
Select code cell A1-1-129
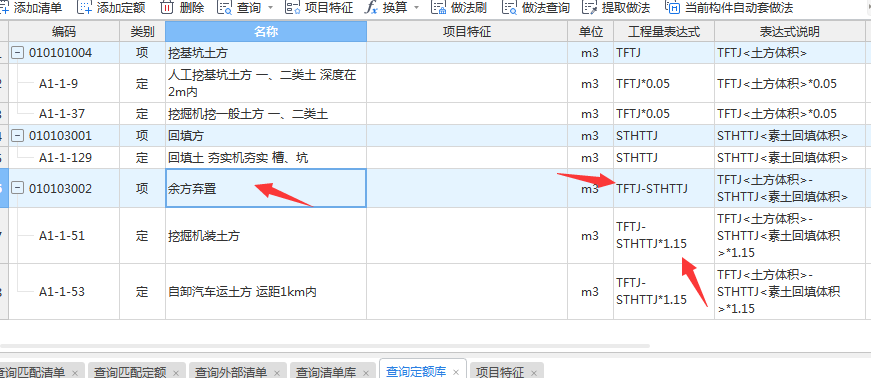[x=64, y=158]
